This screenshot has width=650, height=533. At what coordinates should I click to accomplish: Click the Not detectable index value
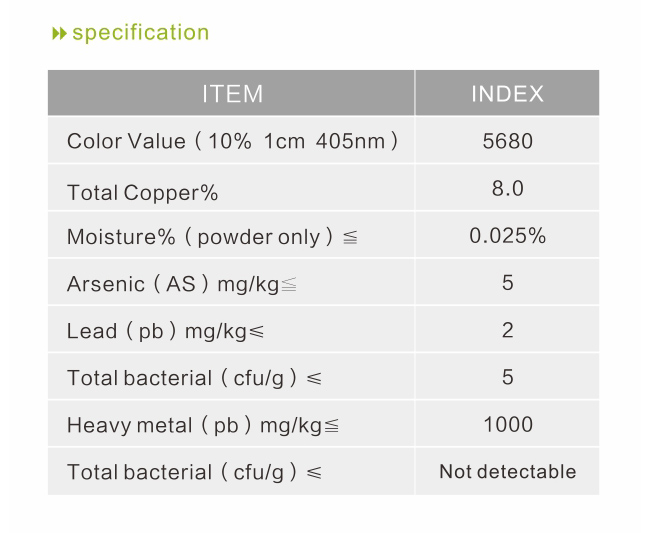(507, 472)
